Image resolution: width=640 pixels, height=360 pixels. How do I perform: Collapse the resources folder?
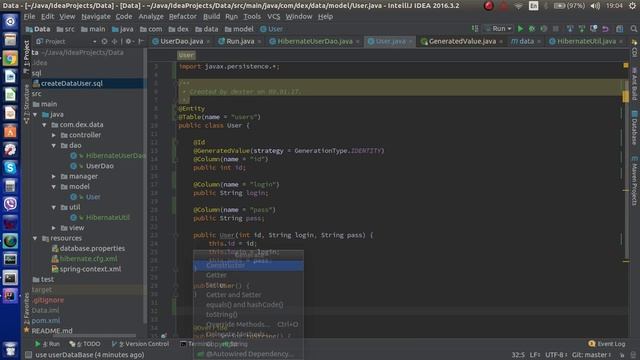point(35,238)
